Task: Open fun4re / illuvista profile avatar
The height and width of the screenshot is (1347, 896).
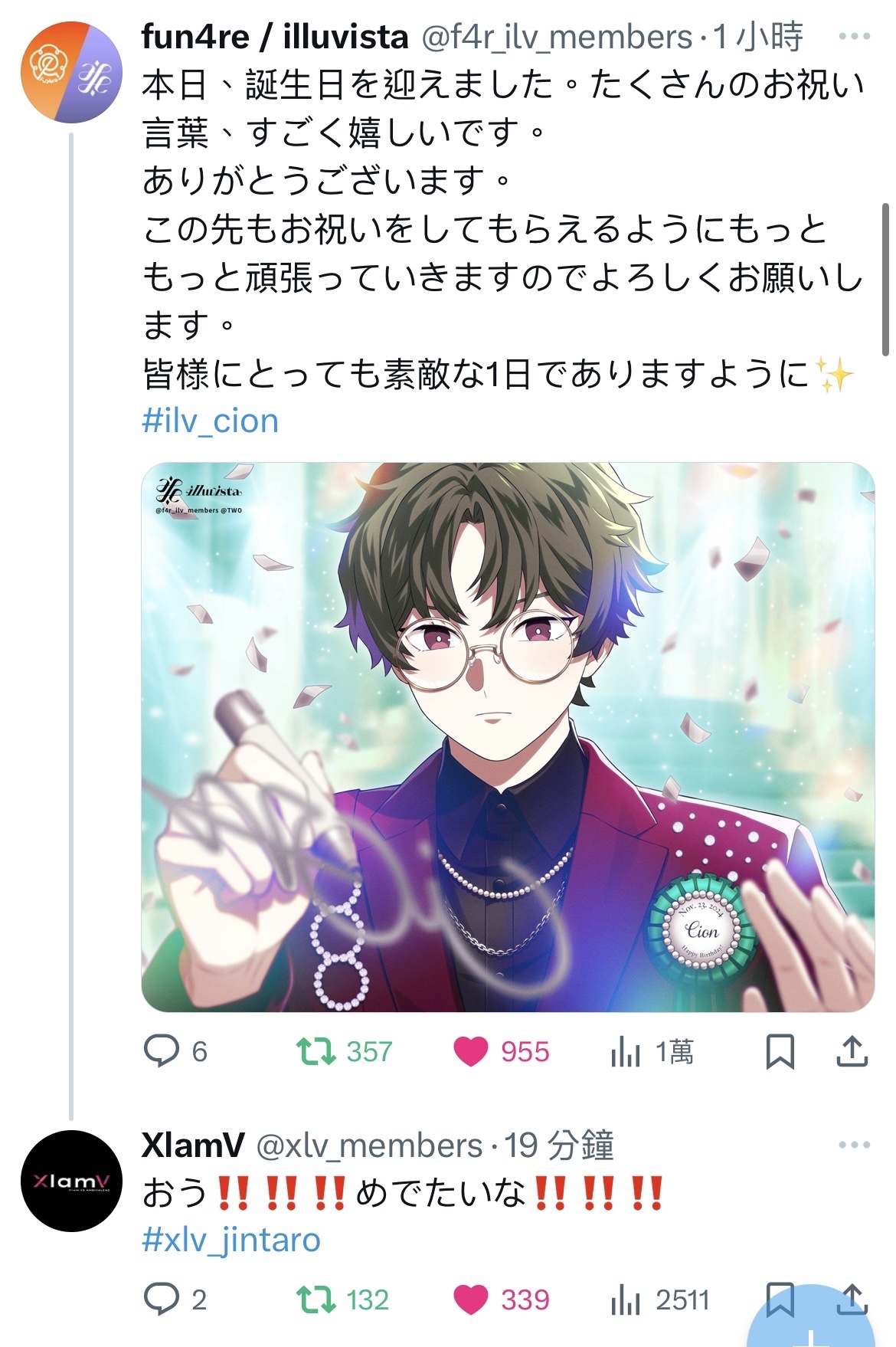Action: (71, 73)
